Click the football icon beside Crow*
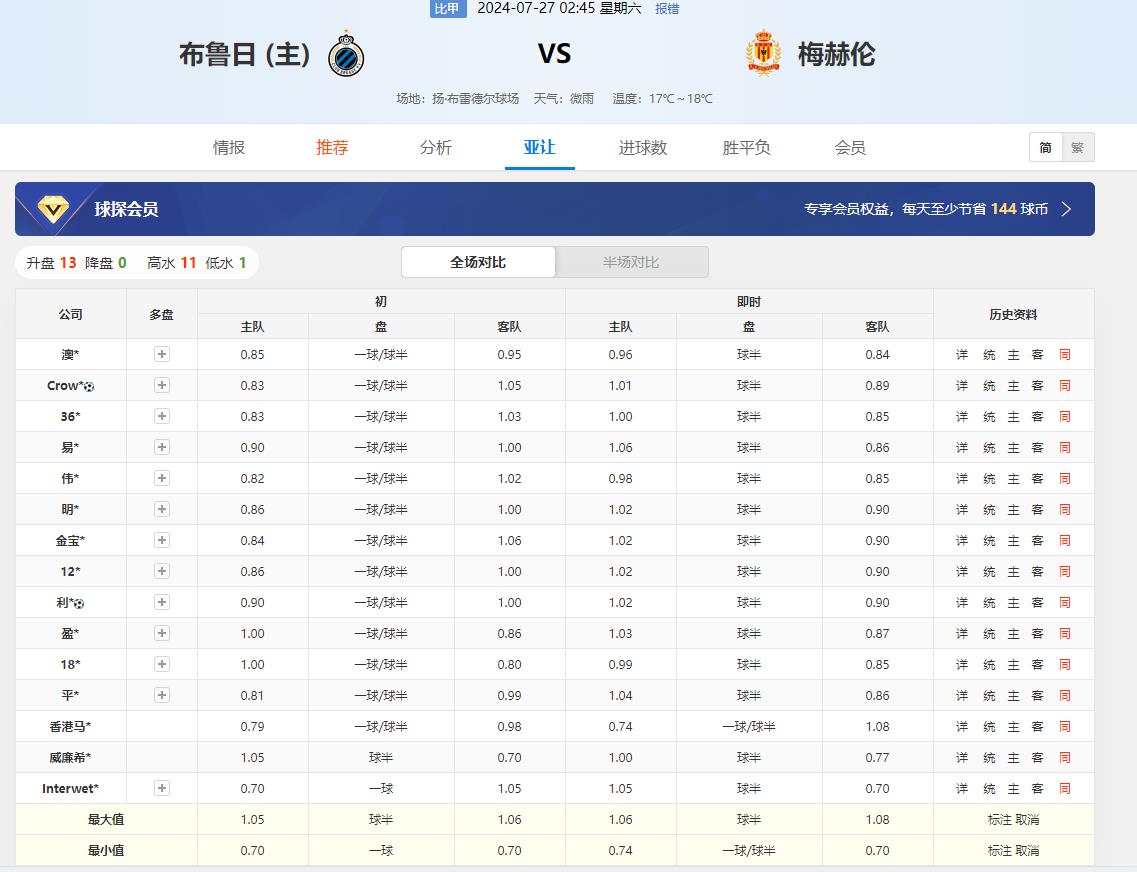Viewport: 1137px width, 872px height. pyautogui.click(x=89, y=386)
